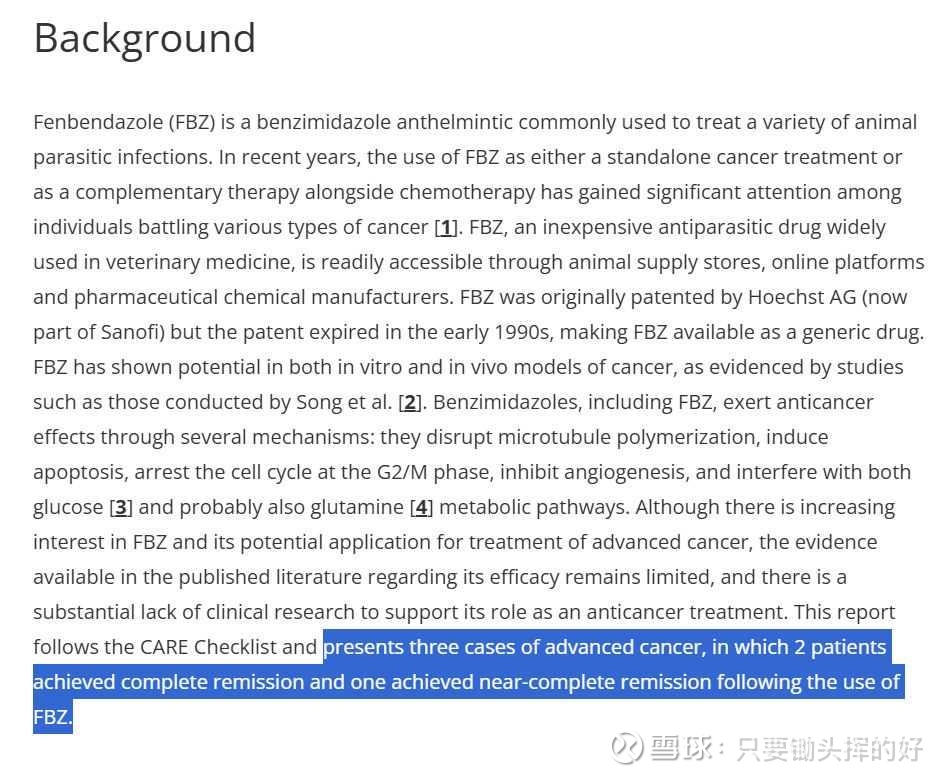Click the name Song et al.
The image size is (951, 778).
(344, 403)
